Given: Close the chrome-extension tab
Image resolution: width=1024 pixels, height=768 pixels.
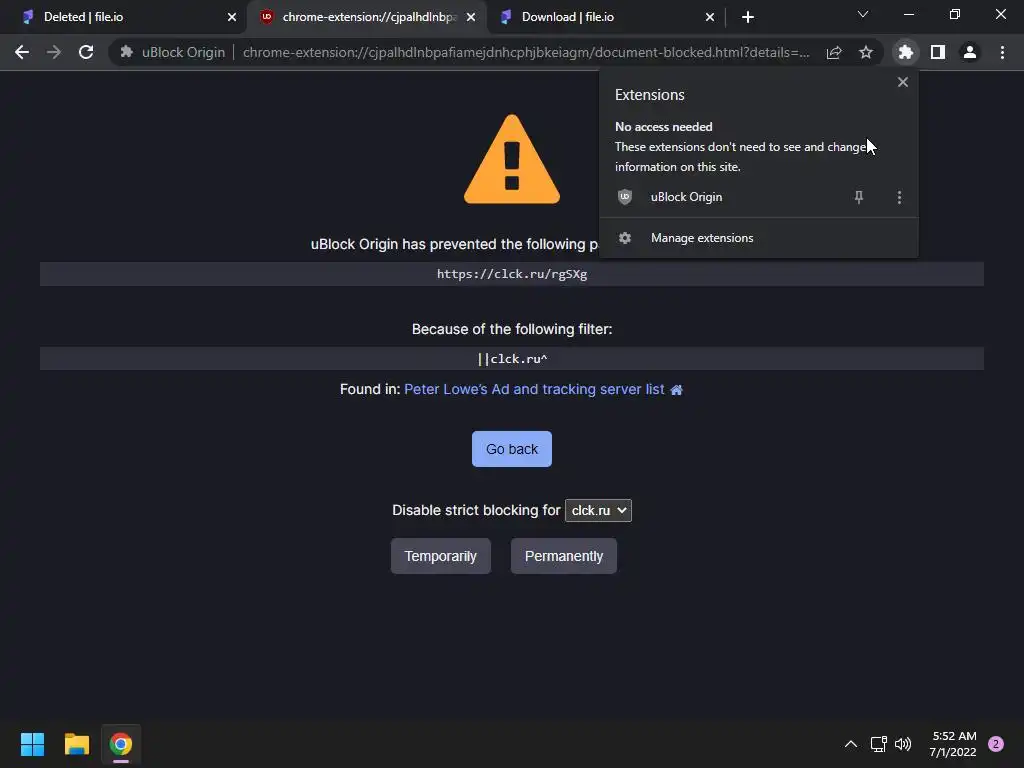Looking at the screenshot, I should tap(471, 17).
